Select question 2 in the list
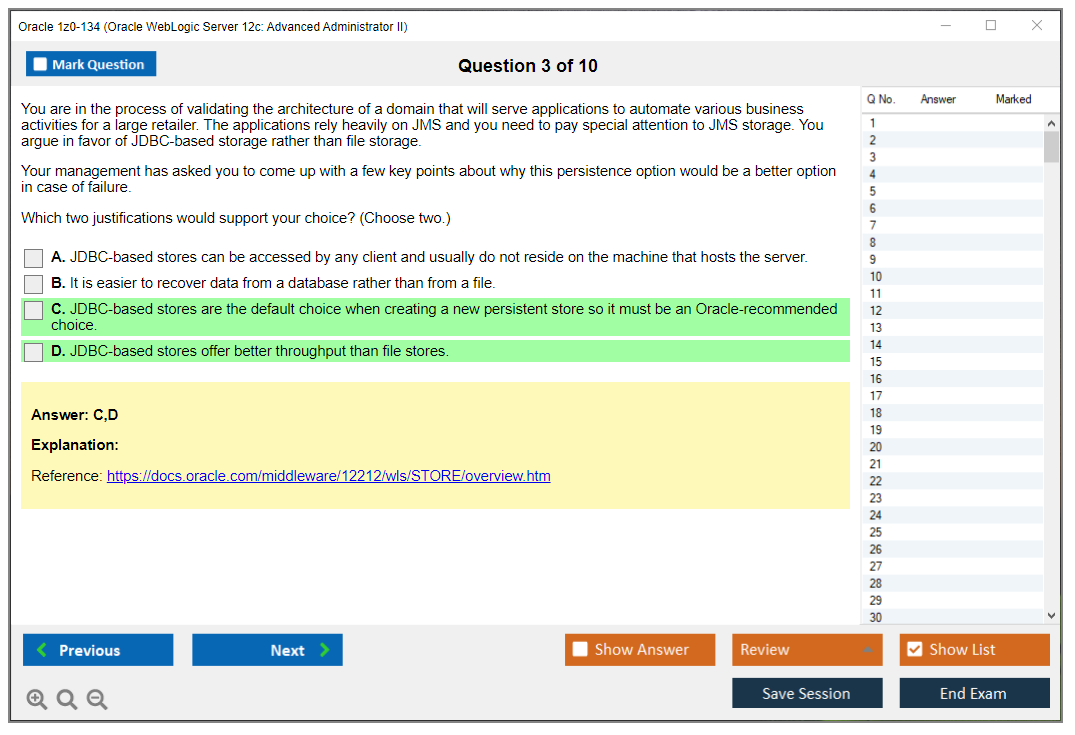 pyautogui.click(x=952, y=140)
